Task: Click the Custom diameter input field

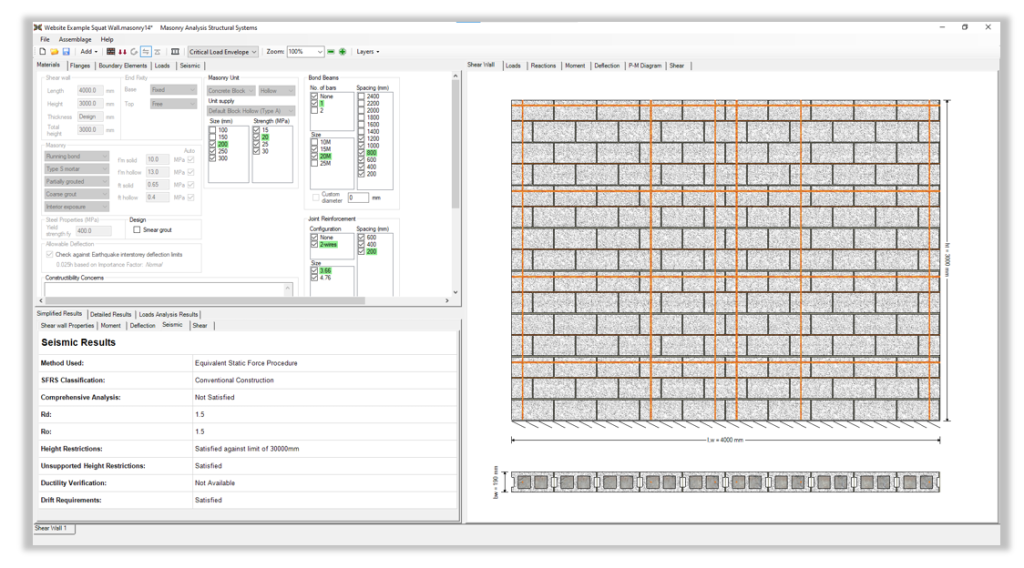Action: point(358,197)
